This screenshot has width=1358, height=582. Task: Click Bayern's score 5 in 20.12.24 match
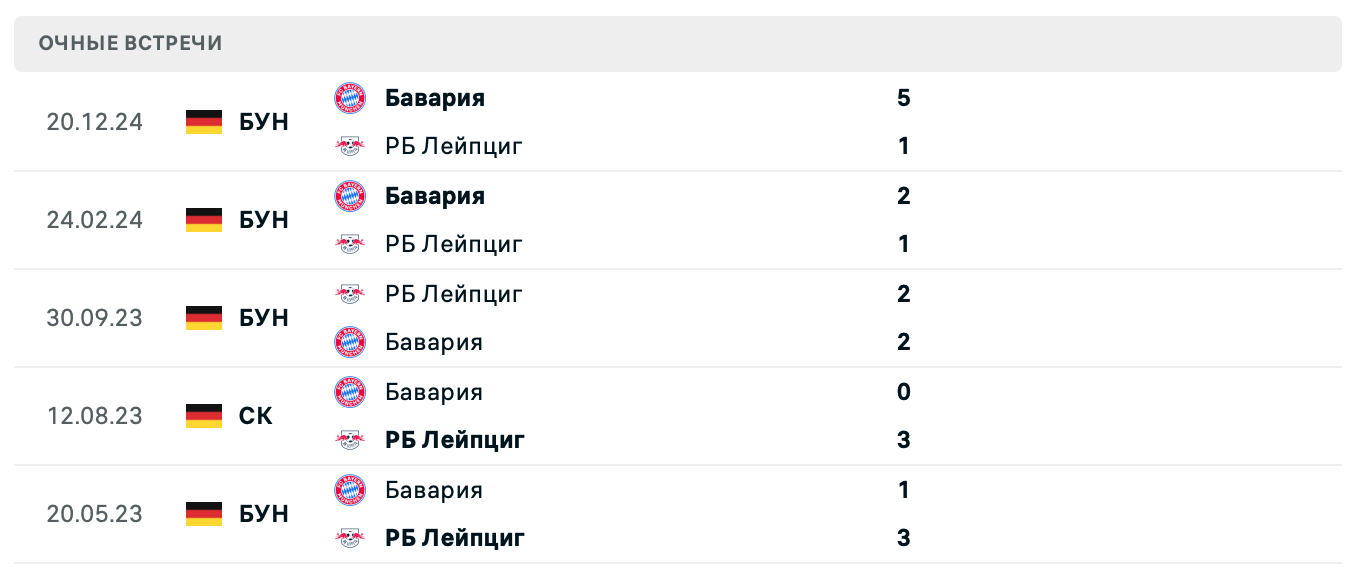point(904,98)
